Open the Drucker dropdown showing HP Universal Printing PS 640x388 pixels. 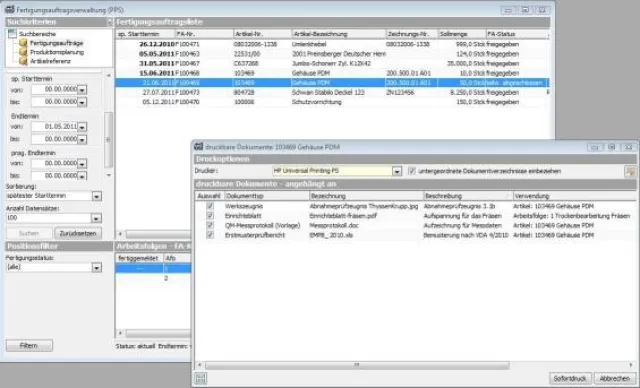coord(397,171)
